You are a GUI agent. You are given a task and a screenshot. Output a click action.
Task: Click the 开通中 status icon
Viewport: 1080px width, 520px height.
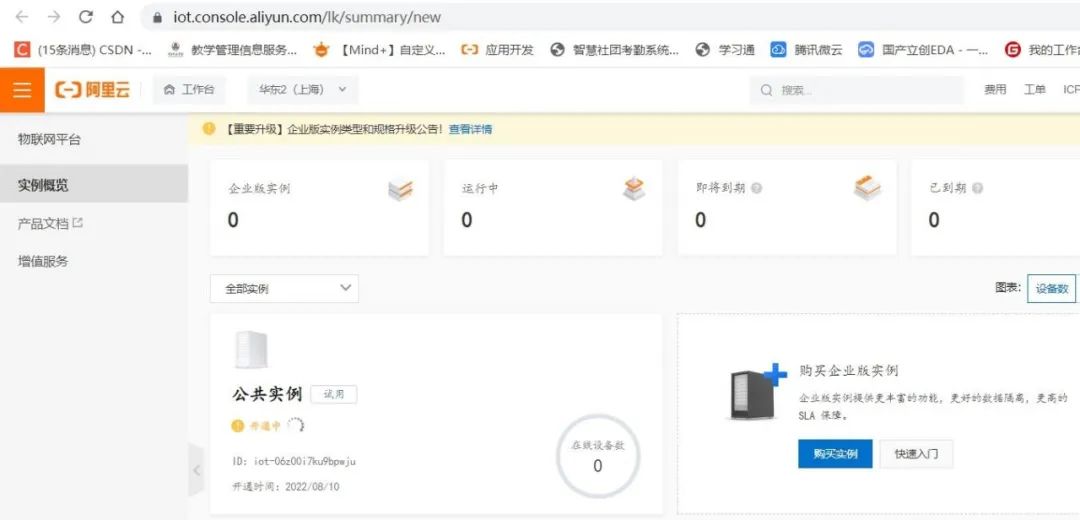(238, 426)
